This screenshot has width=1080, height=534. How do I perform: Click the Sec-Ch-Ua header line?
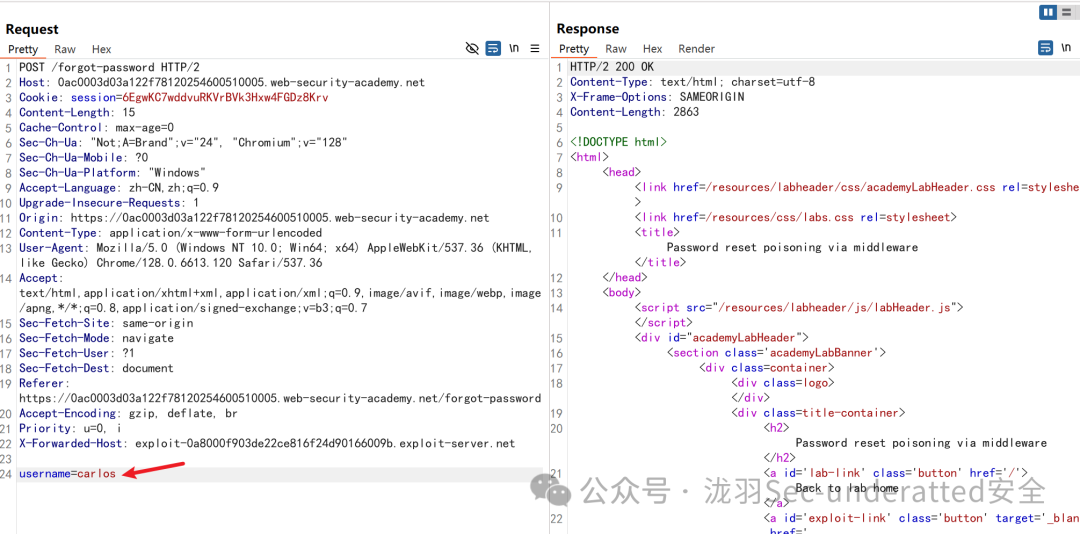(183, 143)
